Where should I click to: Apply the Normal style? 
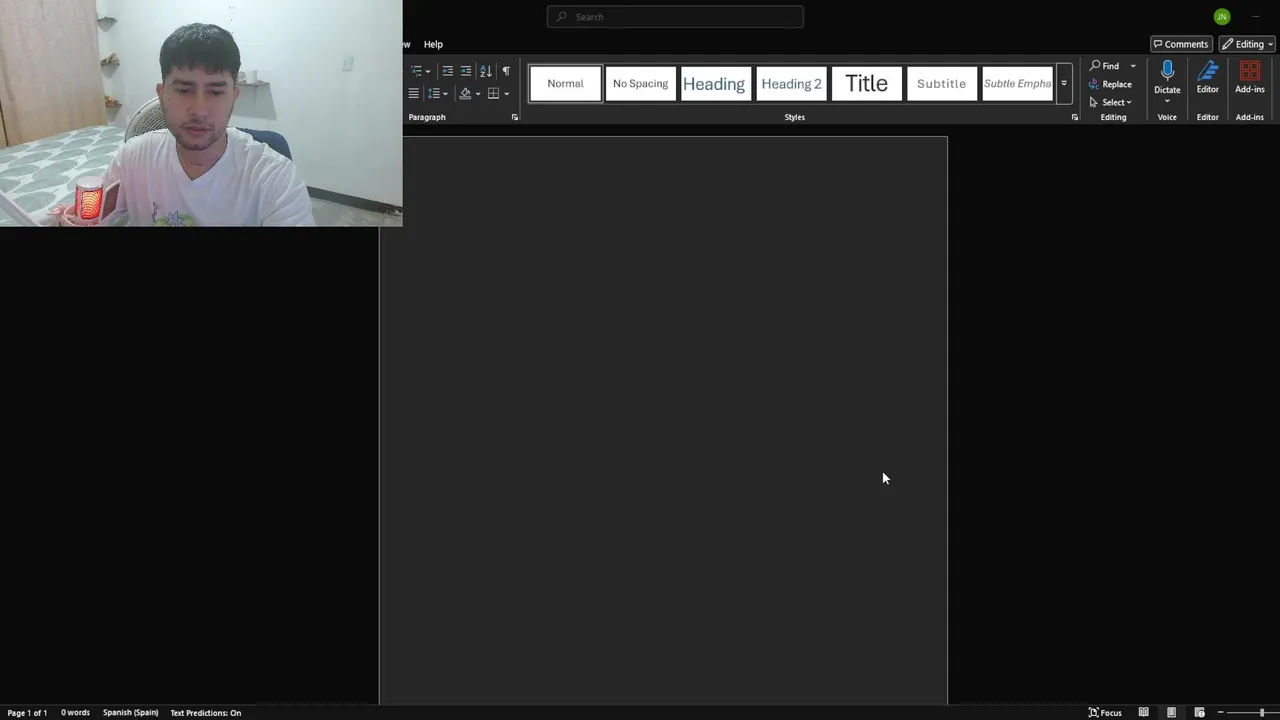565,84
